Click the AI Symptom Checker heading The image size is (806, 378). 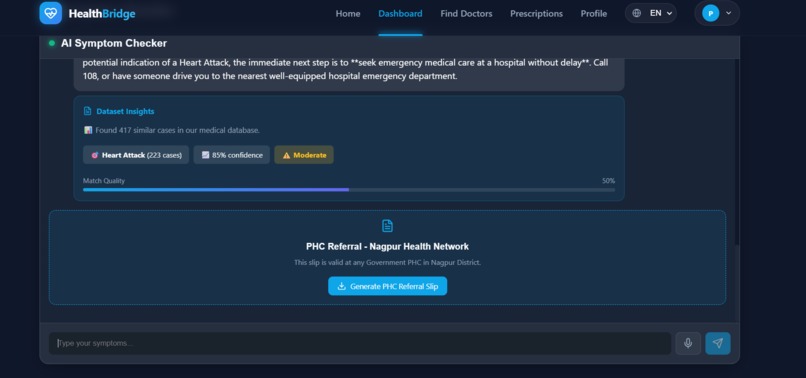[114, 43]
